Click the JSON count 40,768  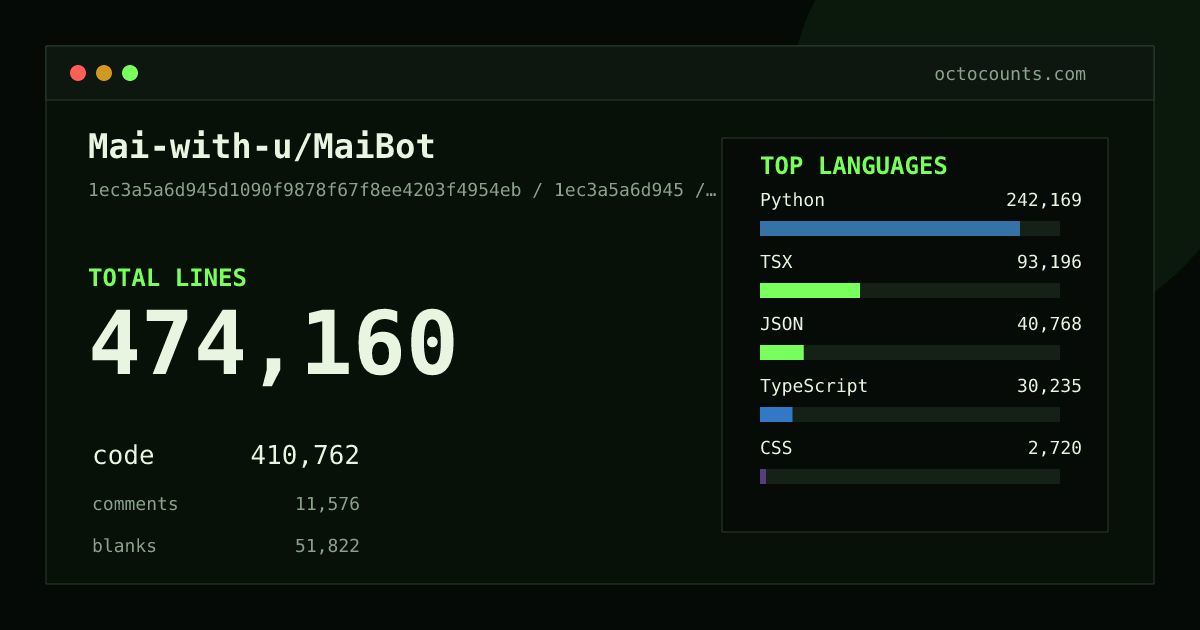point(1049,324)
